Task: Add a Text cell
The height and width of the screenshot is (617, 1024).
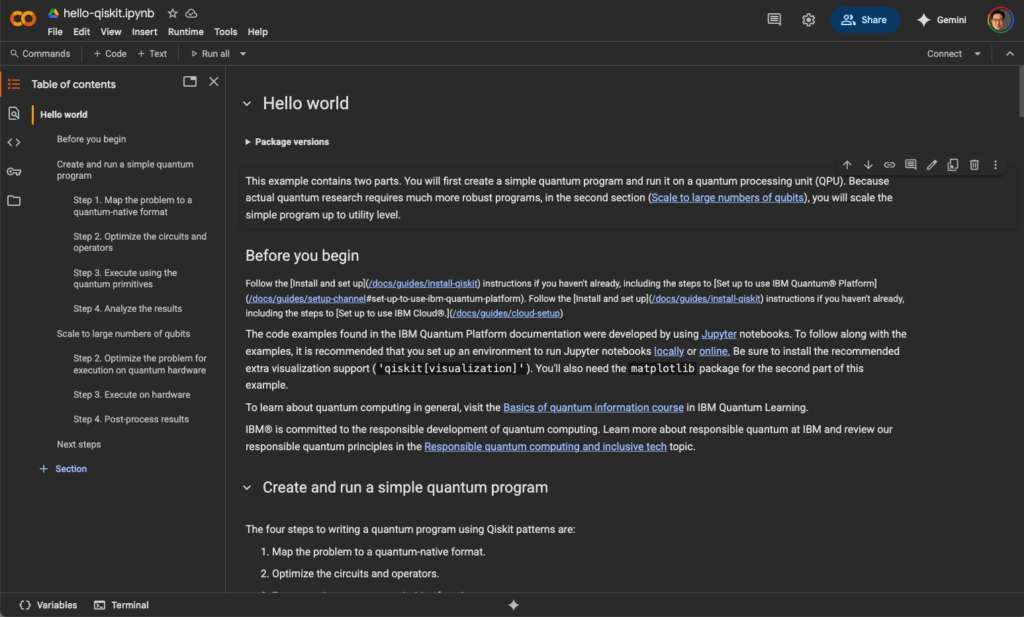Action: (152, 54)
